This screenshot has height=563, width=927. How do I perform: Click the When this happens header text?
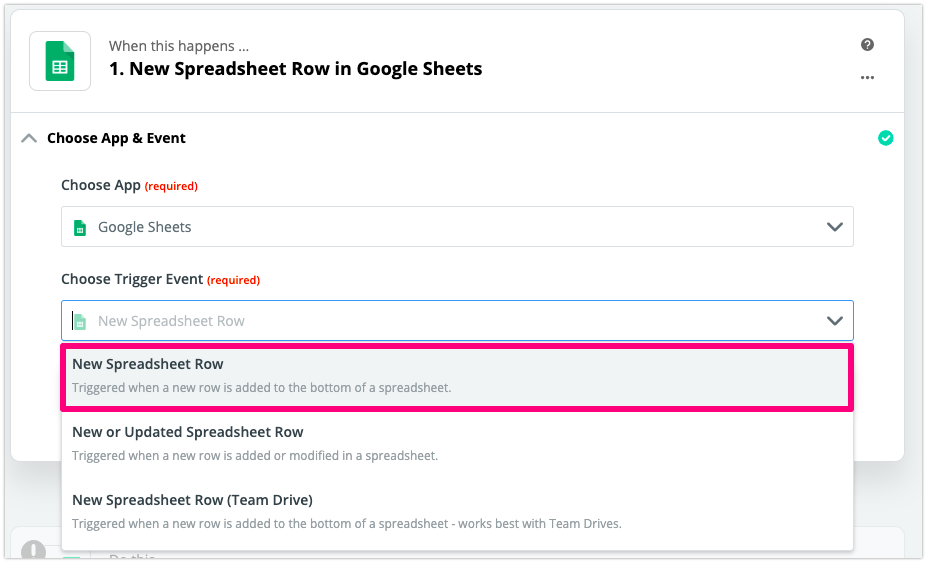(x=179, y=46)
